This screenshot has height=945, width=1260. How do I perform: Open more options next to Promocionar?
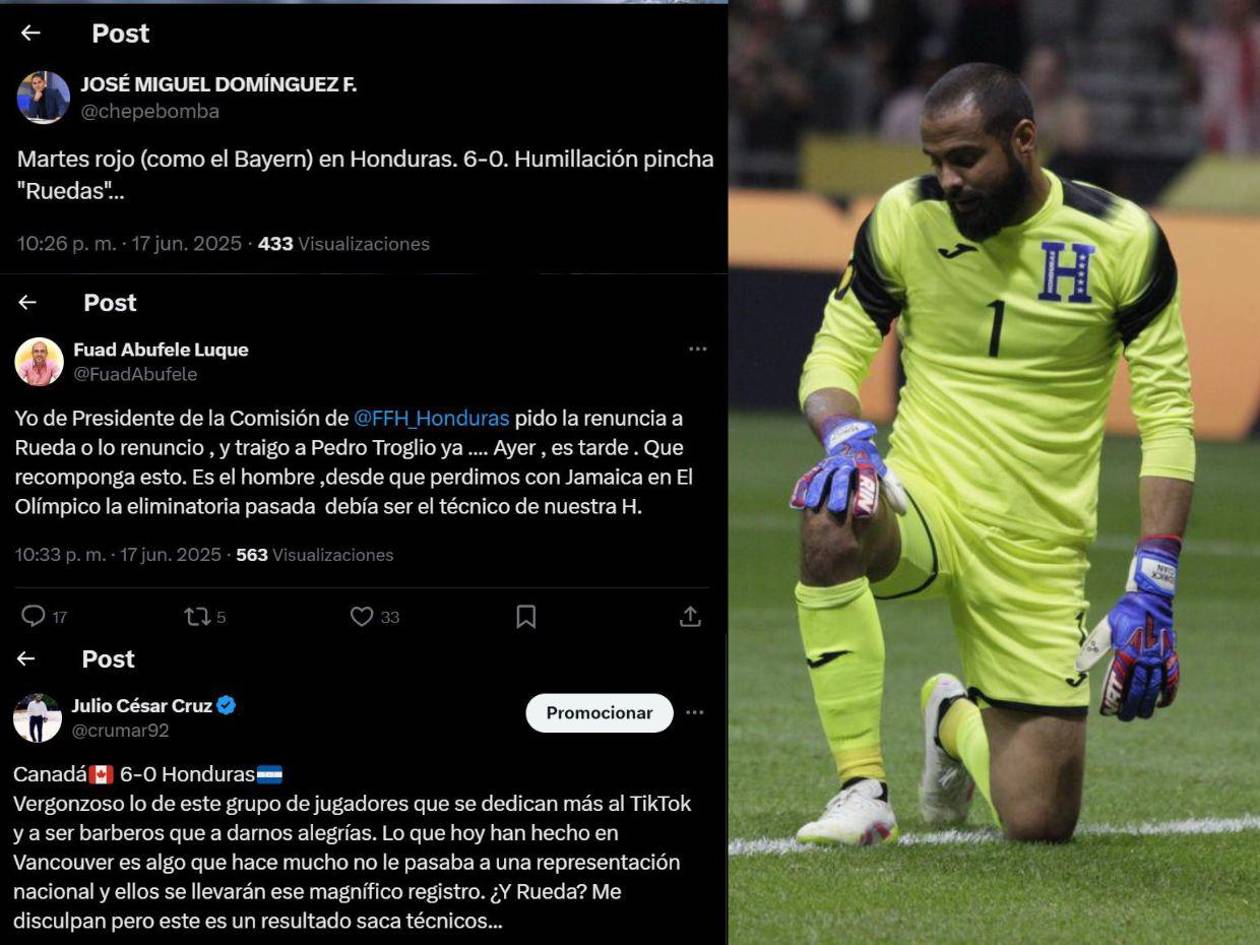coord(695,713)
